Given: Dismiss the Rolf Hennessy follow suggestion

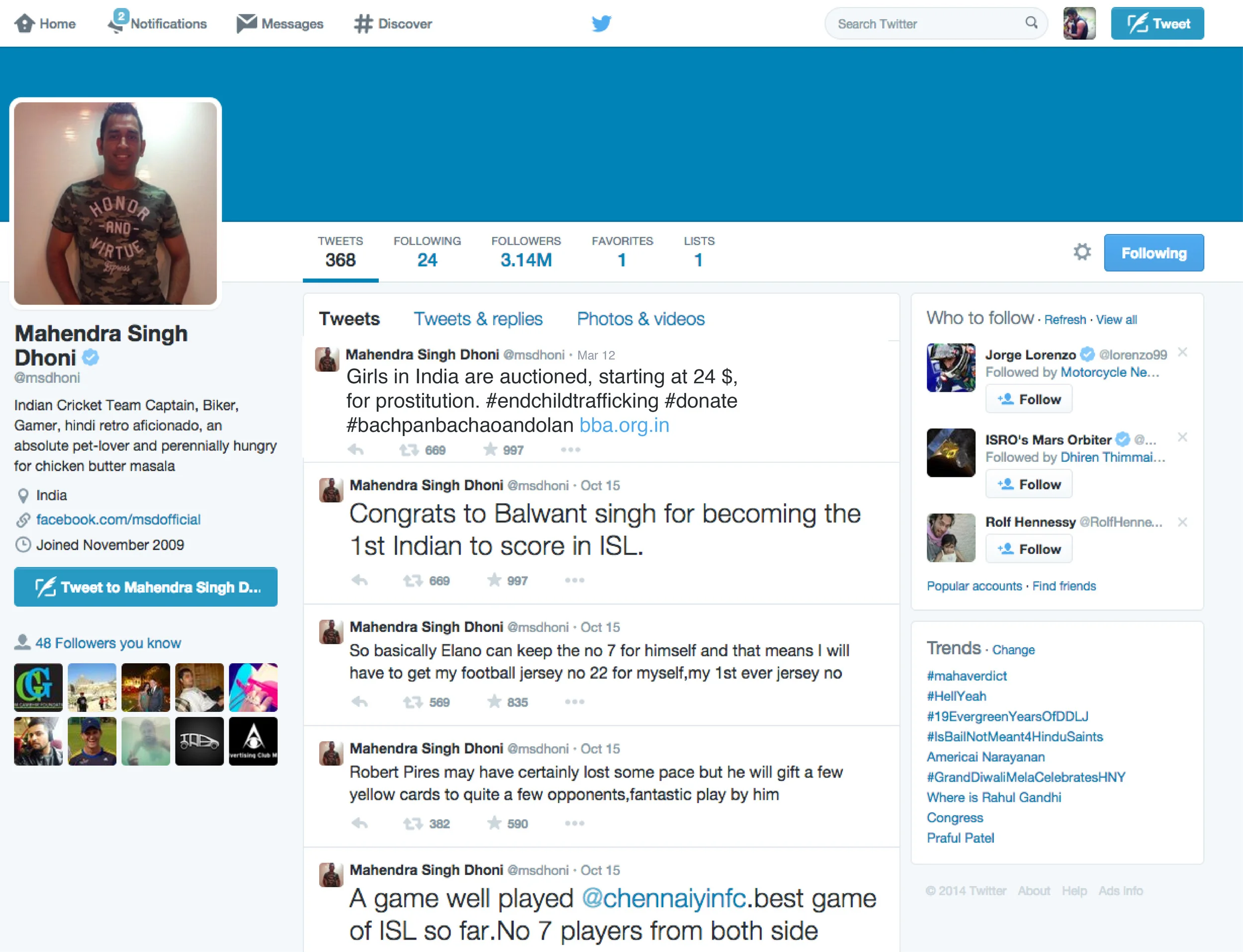Looking at the screenshot, I should 1182,522.
